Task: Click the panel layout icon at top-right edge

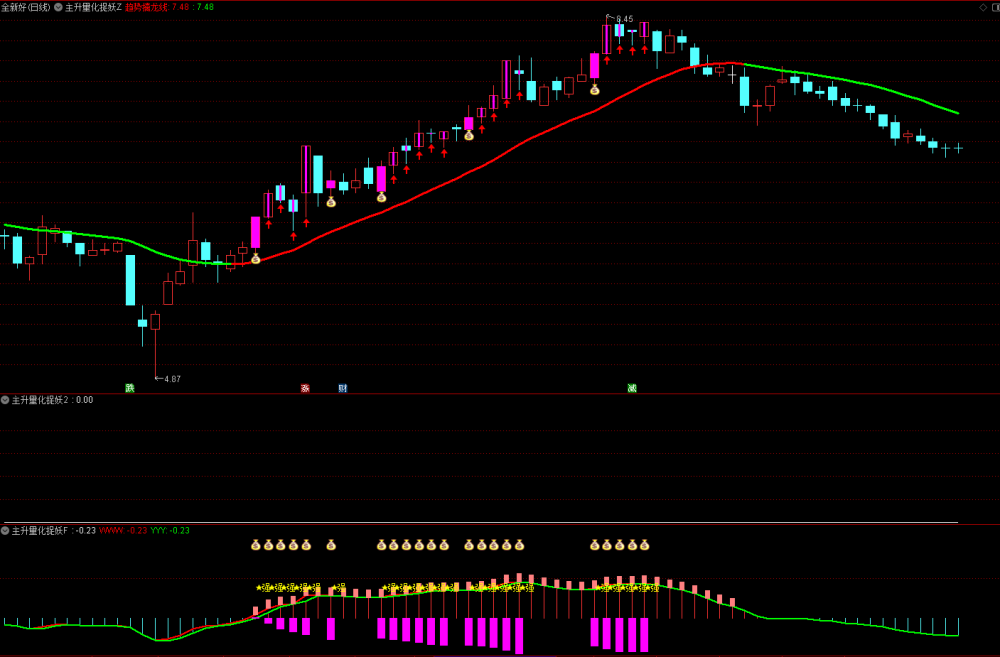Action: click(x=996, y=7)
